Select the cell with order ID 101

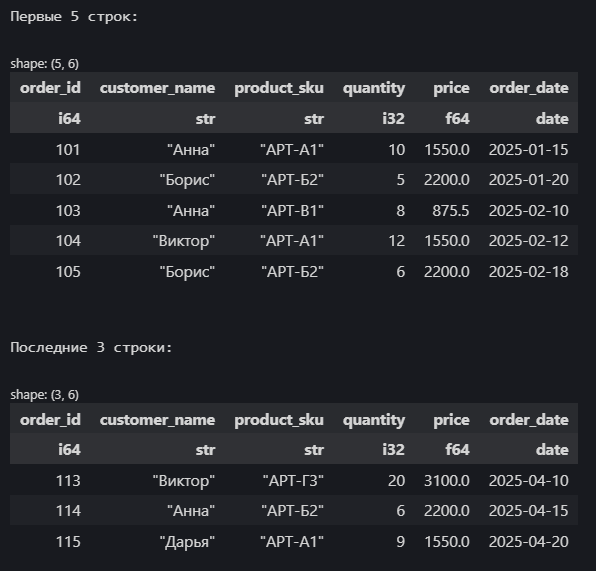tap(68, 149)
